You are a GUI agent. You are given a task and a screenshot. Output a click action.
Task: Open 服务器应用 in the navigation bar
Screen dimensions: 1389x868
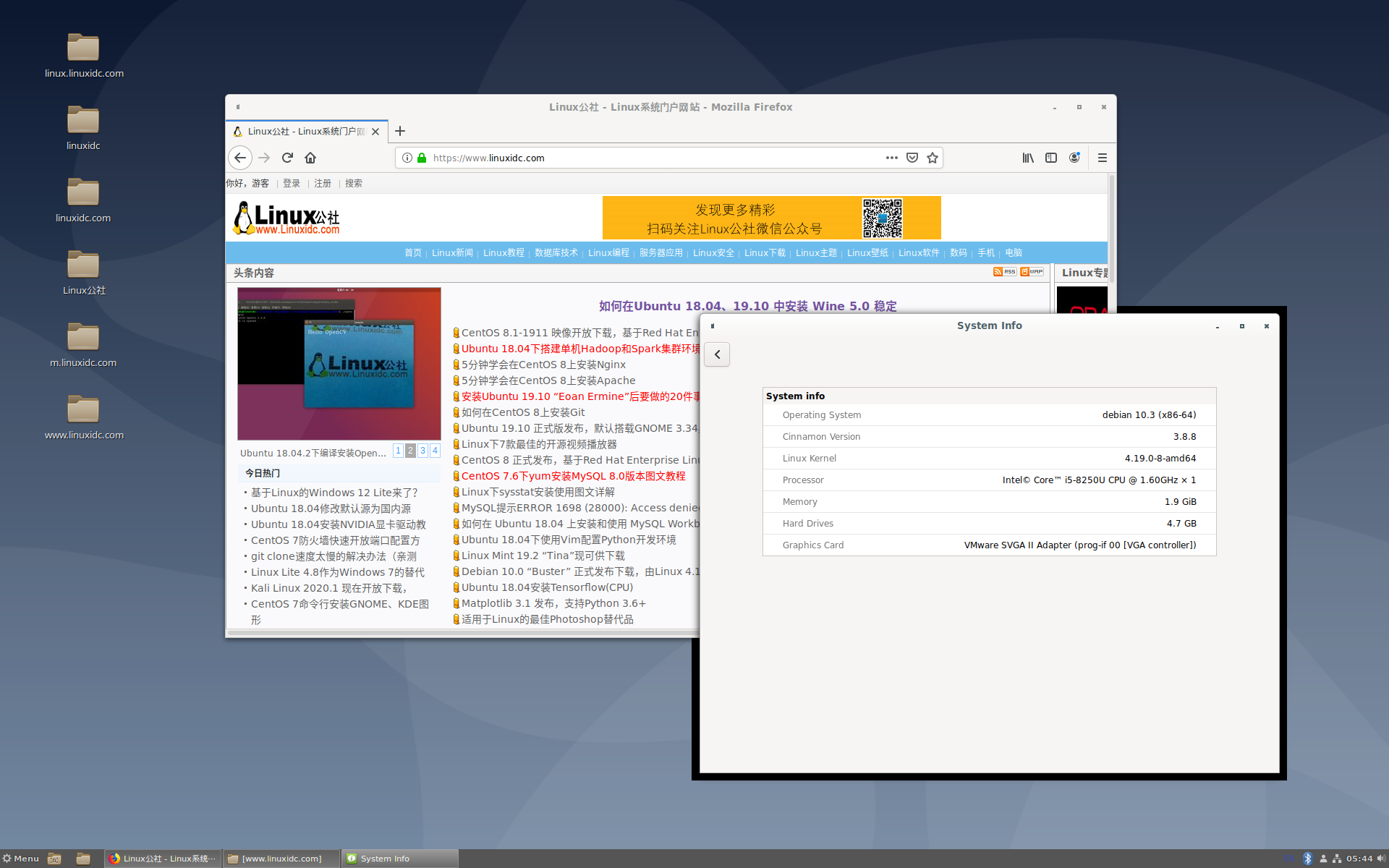[x=661, y=252]
